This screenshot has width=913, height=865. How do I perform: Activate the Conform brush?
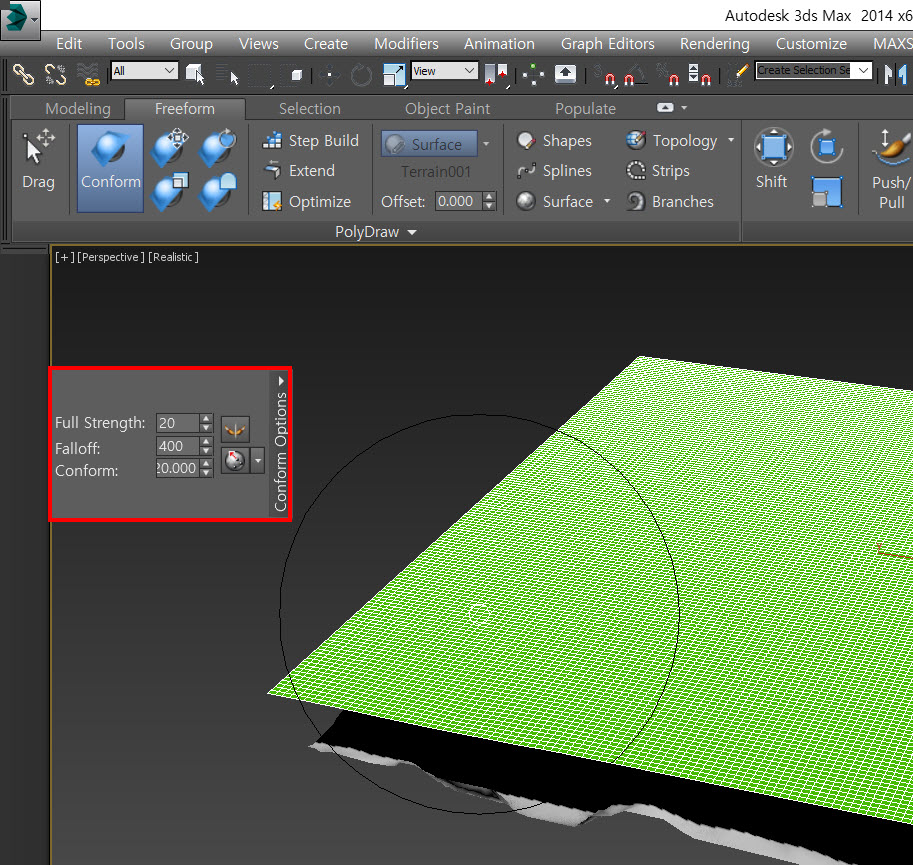110,168
